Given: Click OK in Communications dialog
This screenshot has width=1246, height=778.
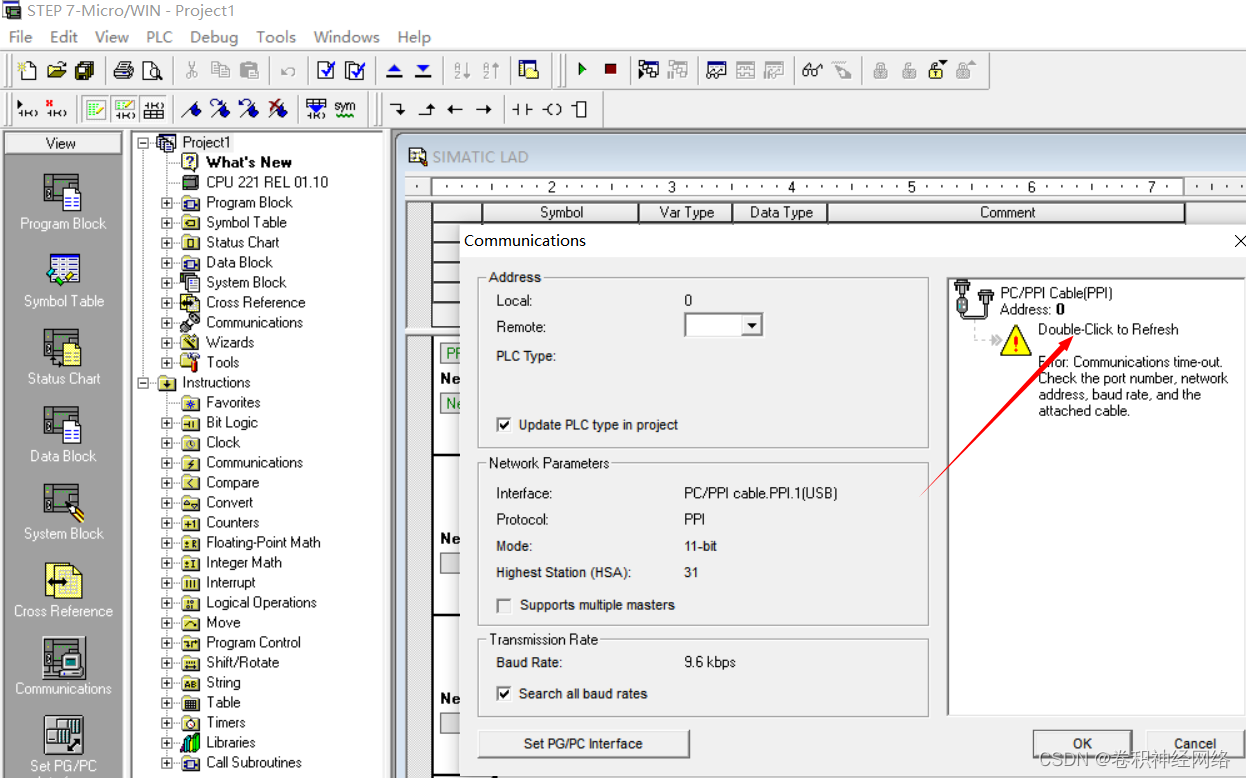Looking at the screenshot, I should [x=1083, y=744].
